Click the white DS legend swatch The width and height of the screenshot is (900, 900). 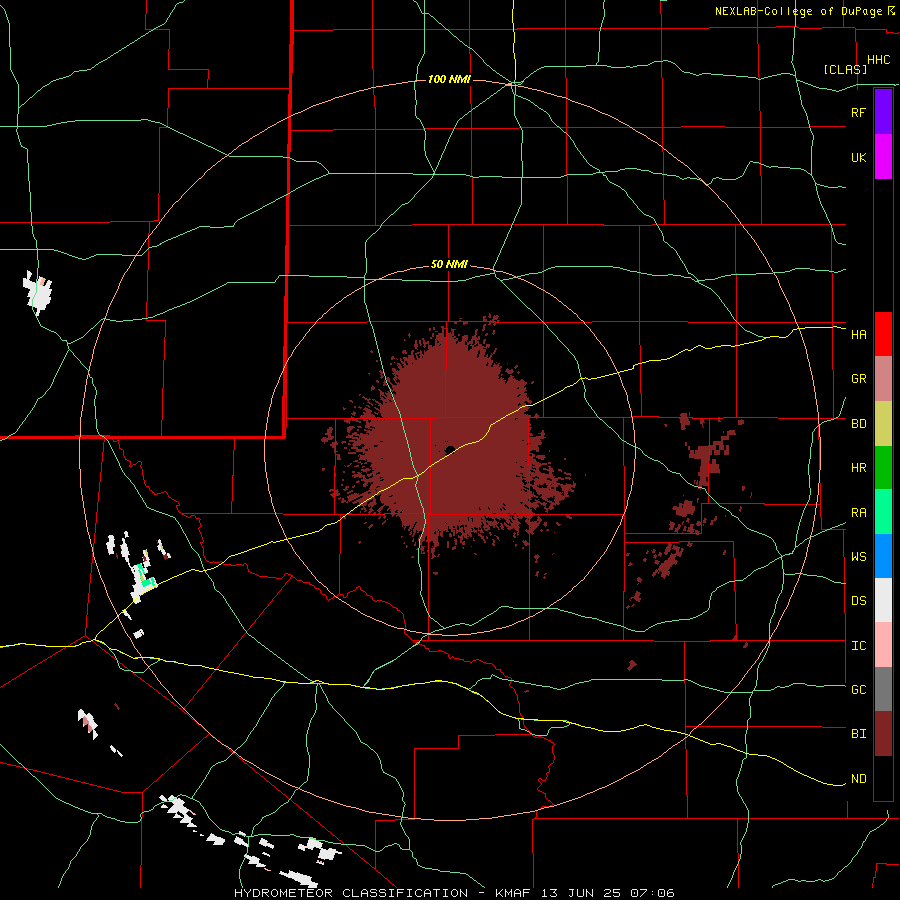[883, 600]
